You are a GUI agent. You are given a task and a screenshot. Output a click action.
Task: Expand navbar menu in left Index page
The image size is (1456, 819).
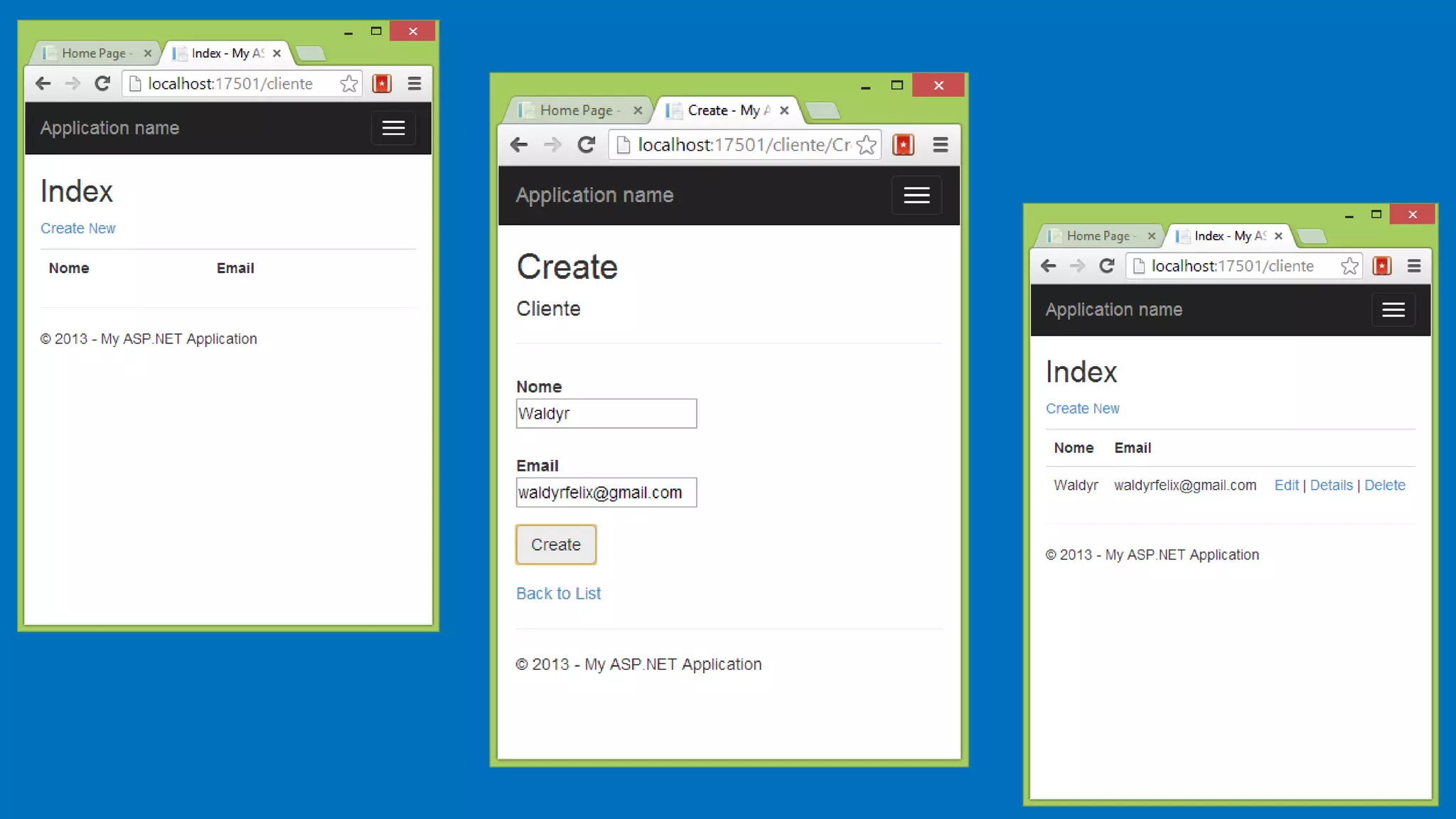(393, 128)
